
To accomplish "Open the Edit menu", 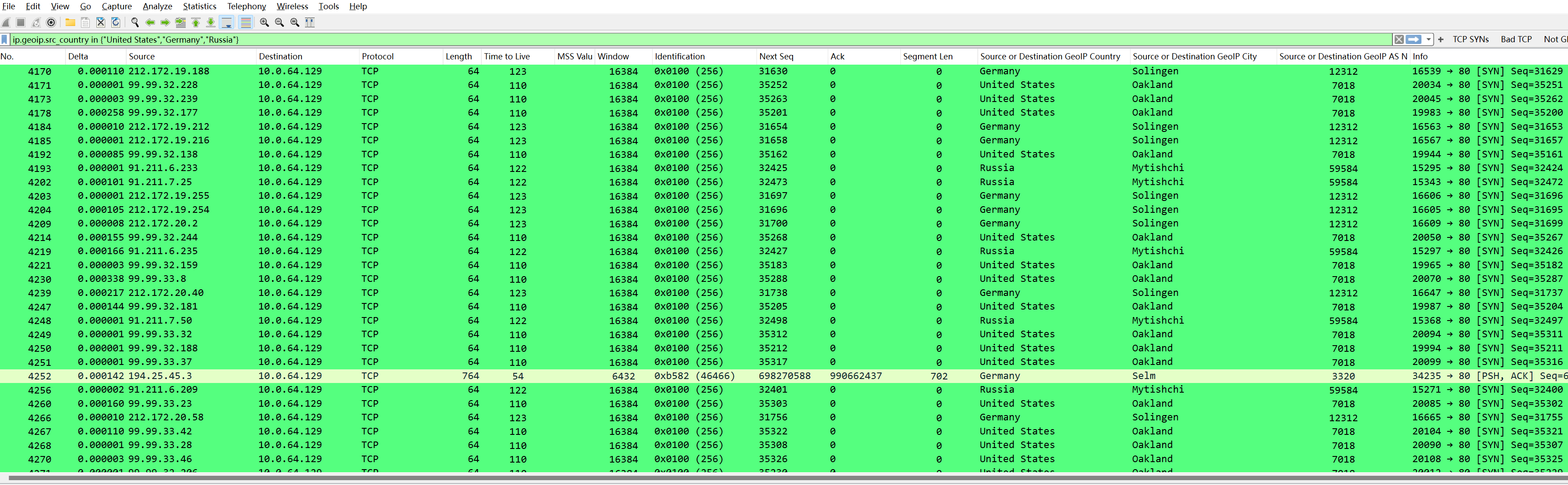I will pos(33,6).
